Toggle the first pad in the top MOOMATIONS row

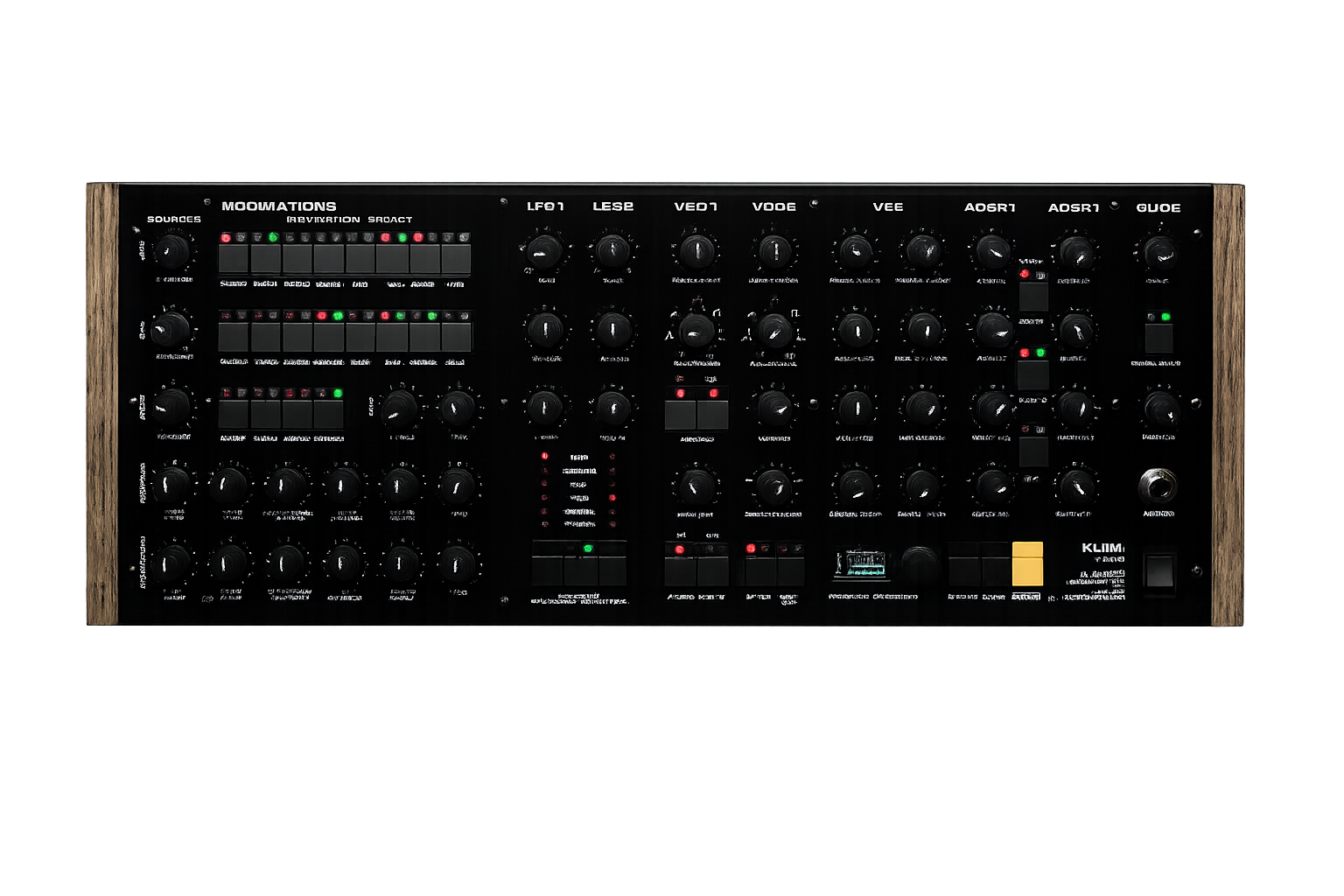click(x=233, y=259)
